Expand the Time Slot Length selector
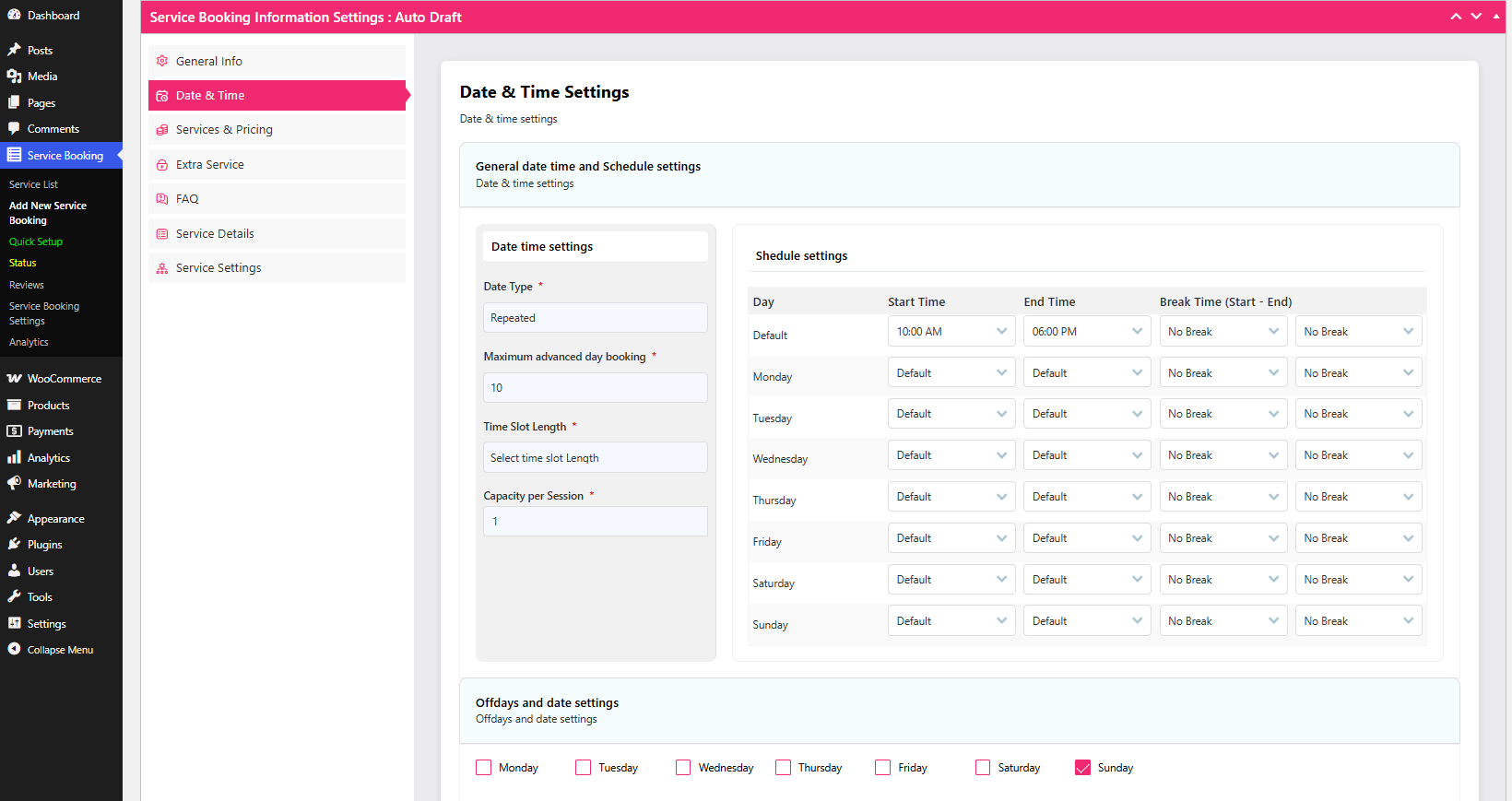 tap(595, 458)
